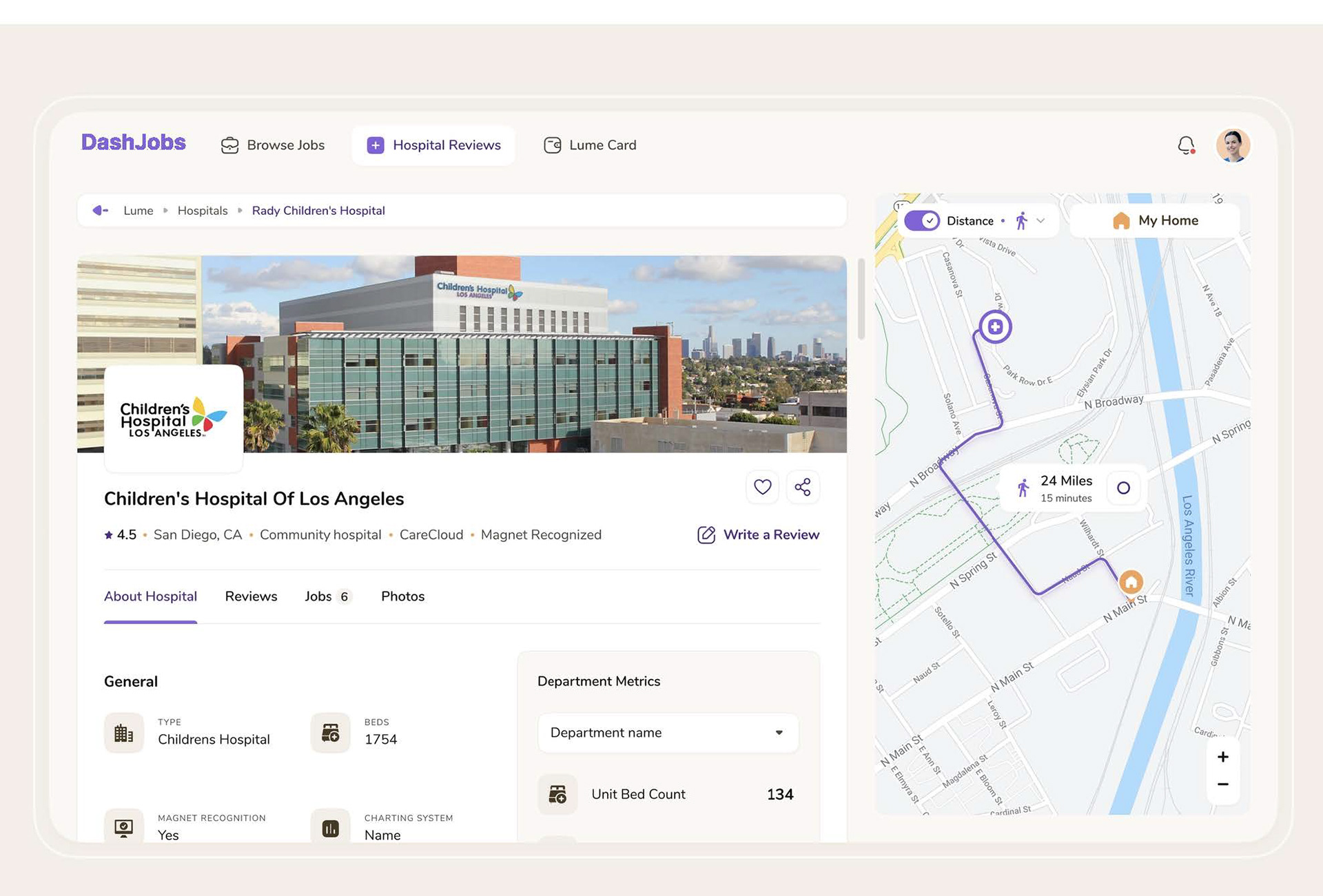The width and height of the screenshot is (1323, 896).
Task: Click the My Home button
Action: [1155, 221]
